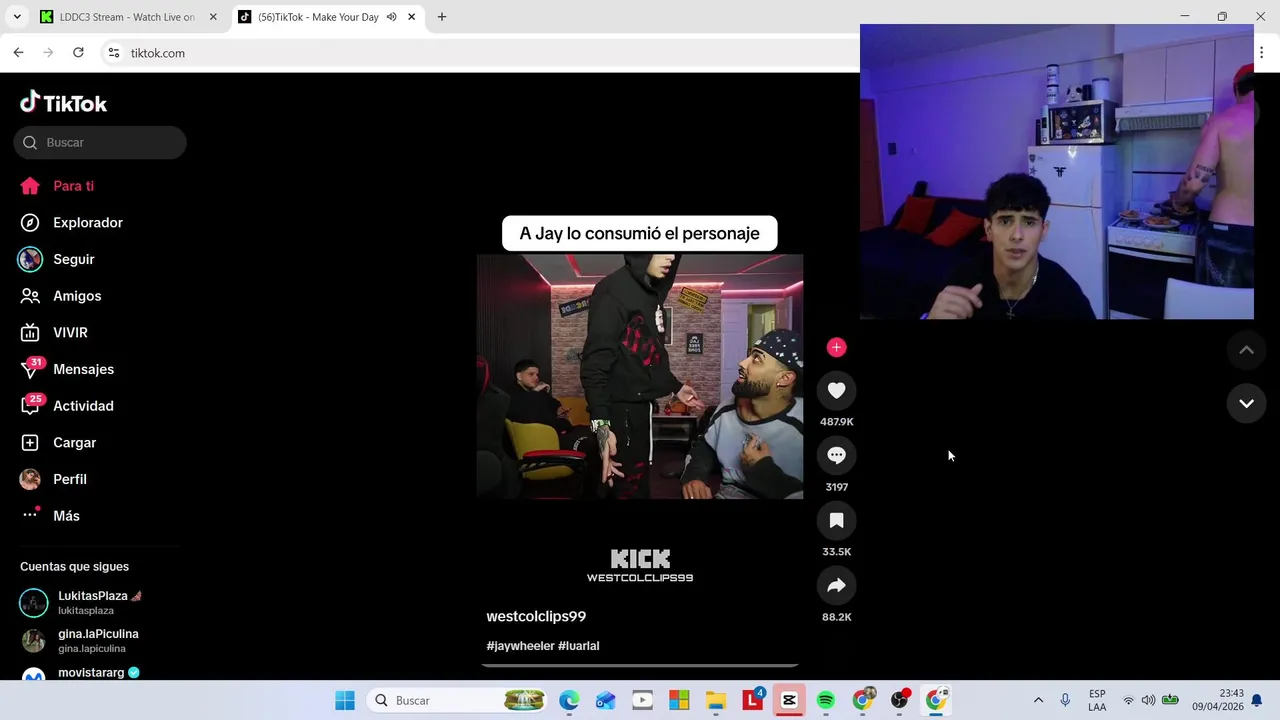The width and height of the screenshot is (1280, 720).
Task: Open Microsoft Store from taskbar
Action: tap(679, 701)
